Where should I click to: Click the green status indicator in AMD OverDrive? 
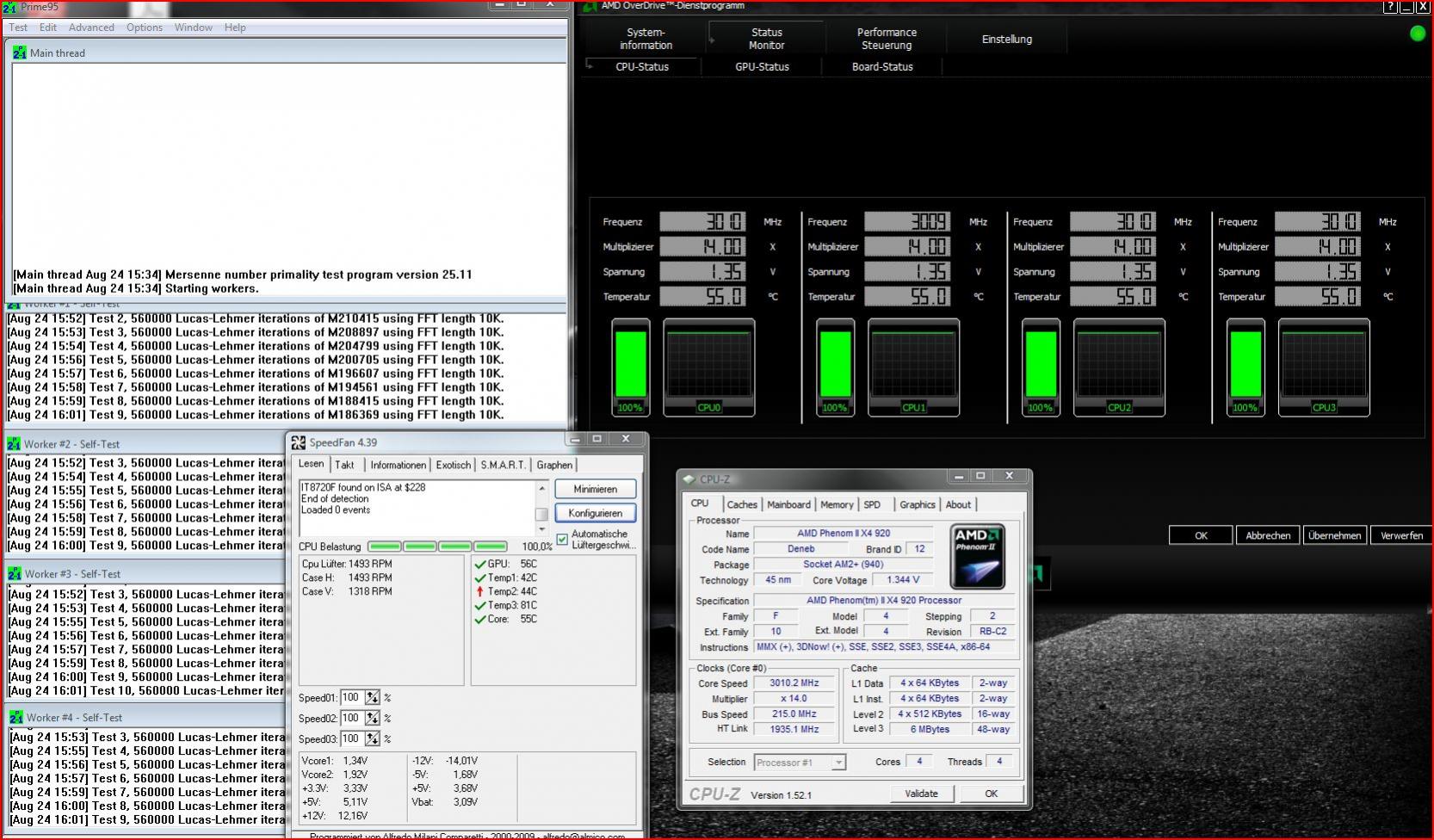click(1417, 34)
